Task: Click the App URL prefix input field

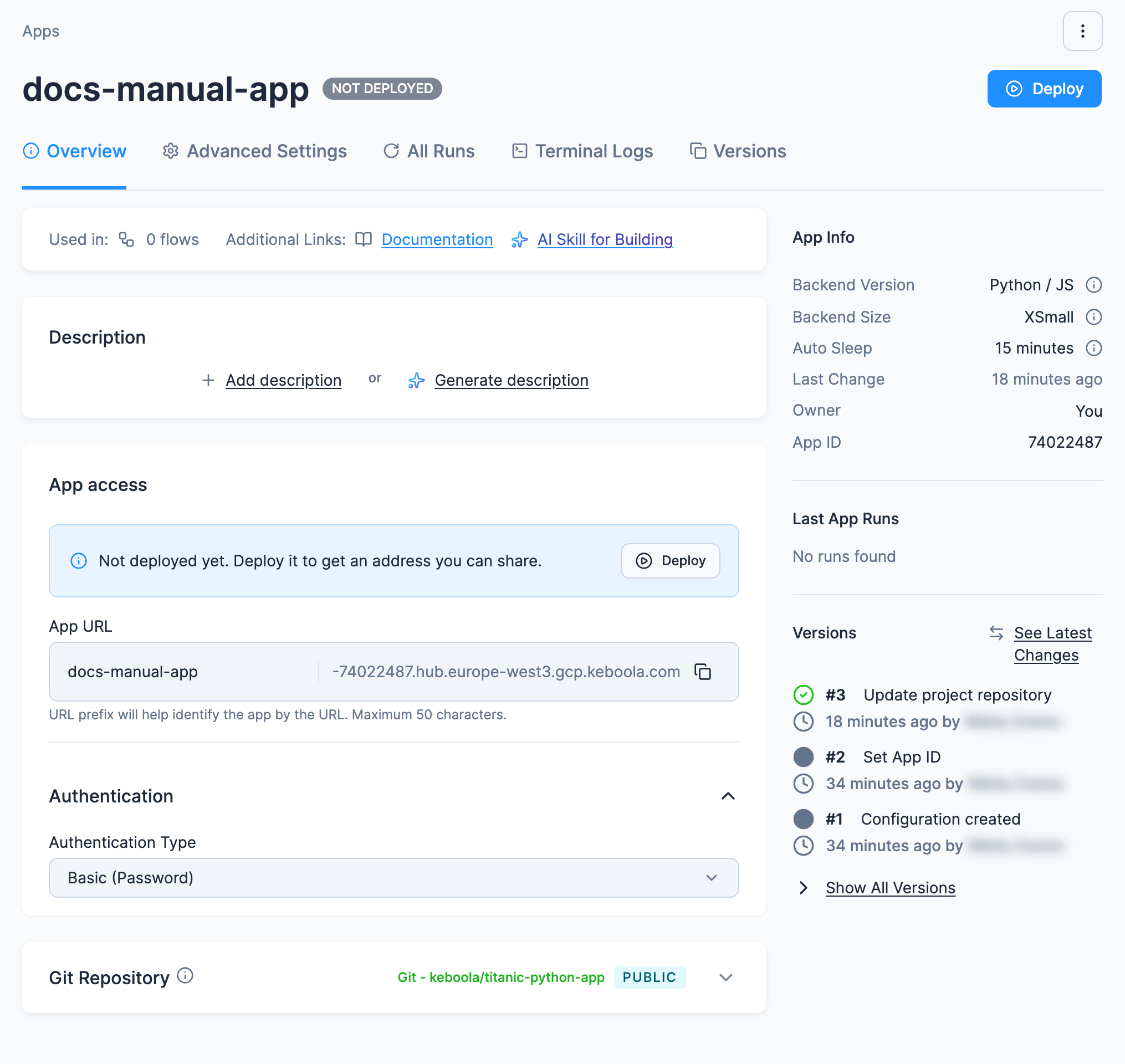Action: (184, 672)
